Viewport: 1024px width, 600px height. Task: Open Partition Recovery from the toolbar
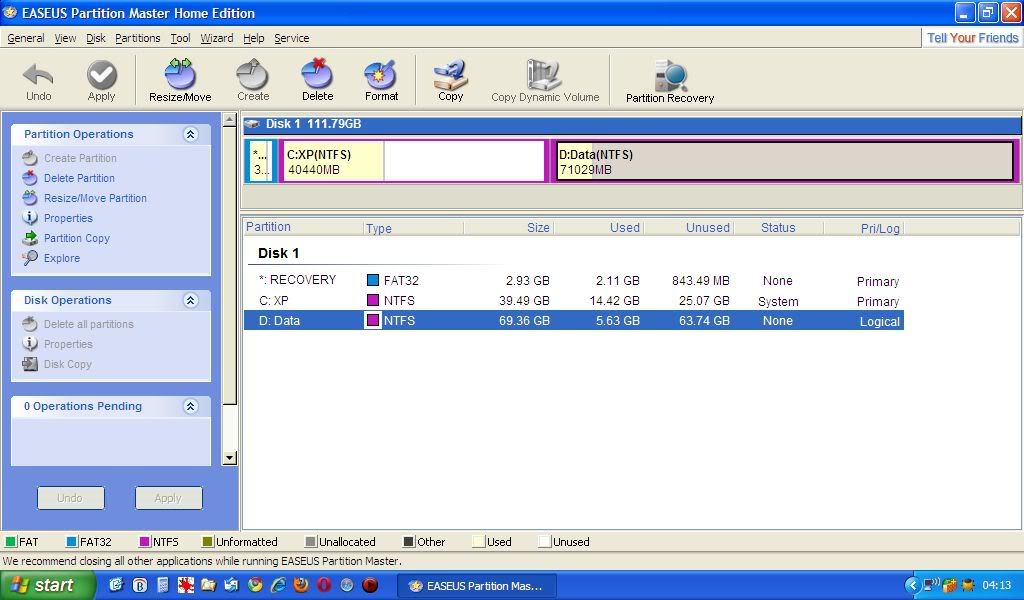669,80
